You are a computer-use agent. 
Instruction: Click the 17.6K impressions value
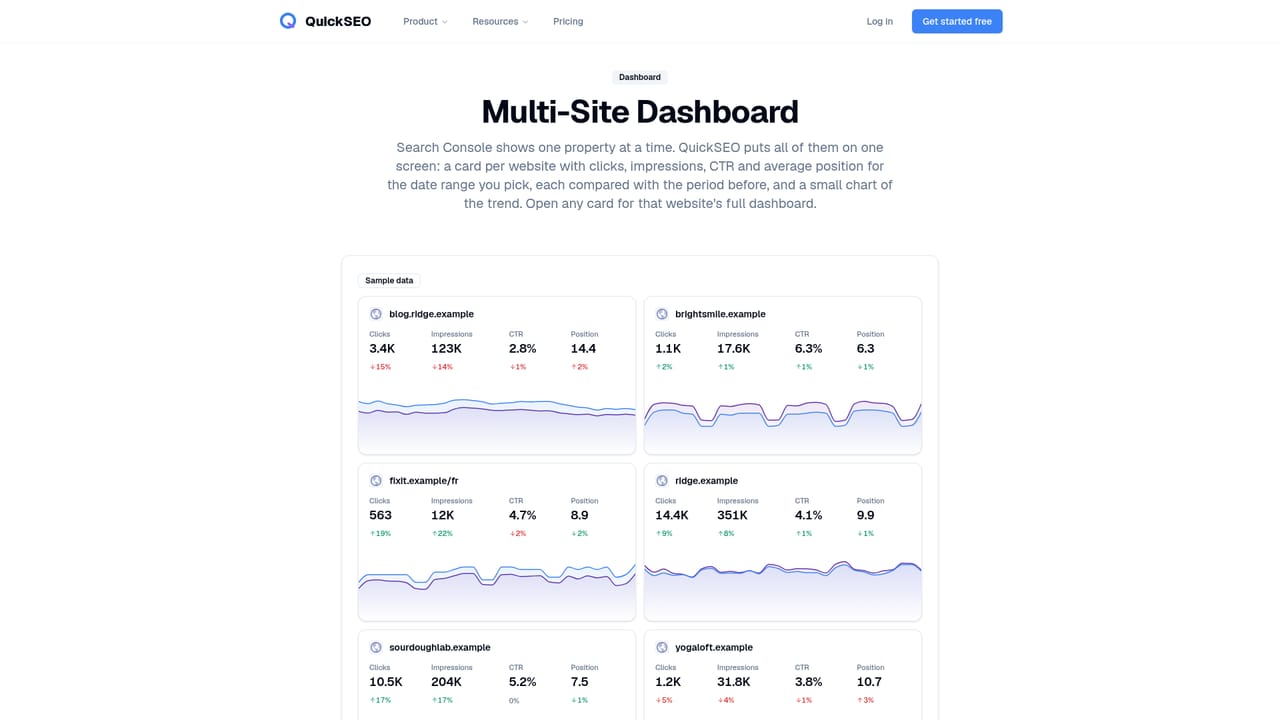click(x=734, y=349)
